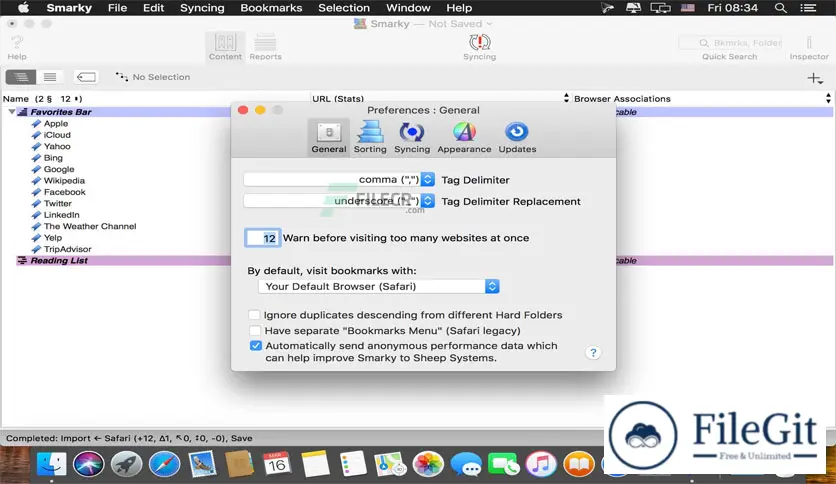
Task: Switch to Content view in toolbar
Action: (x=225, y=47)
